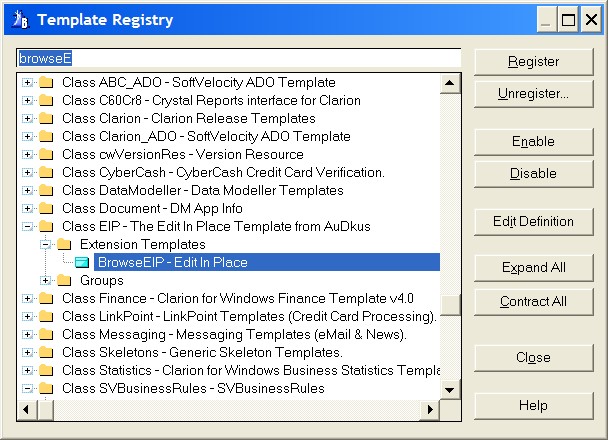Open Edit Definition
Screen dimensions: 608x440
point(534,221)
